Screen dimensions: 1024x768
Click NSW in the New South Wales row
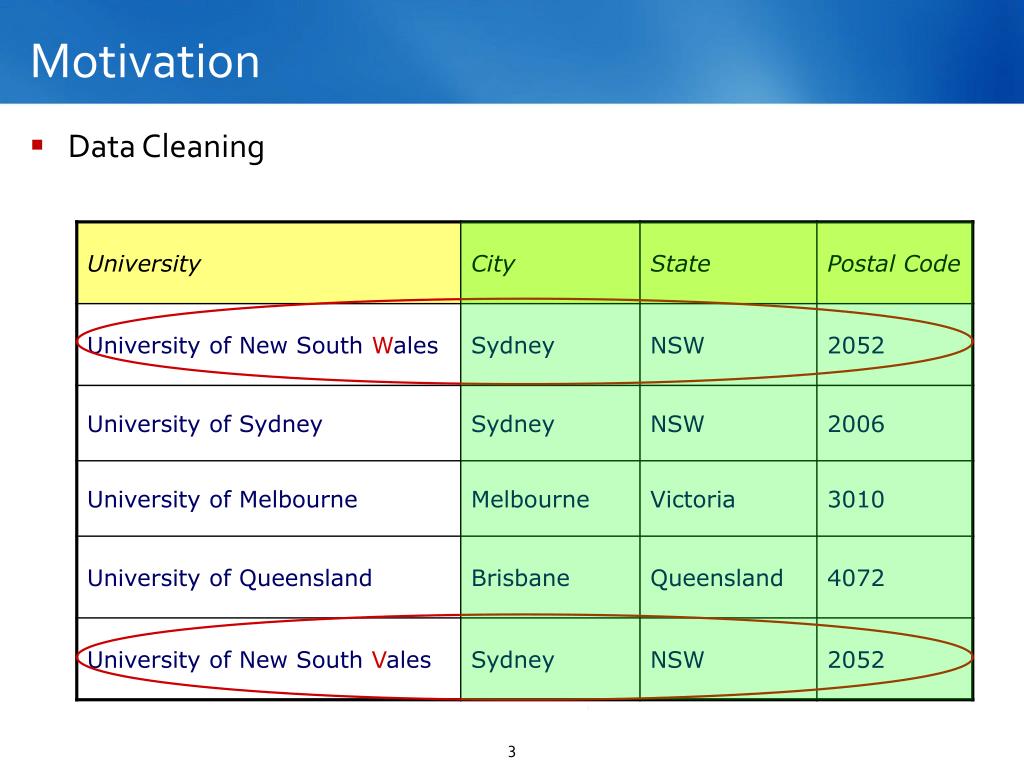tap(728, 344)
